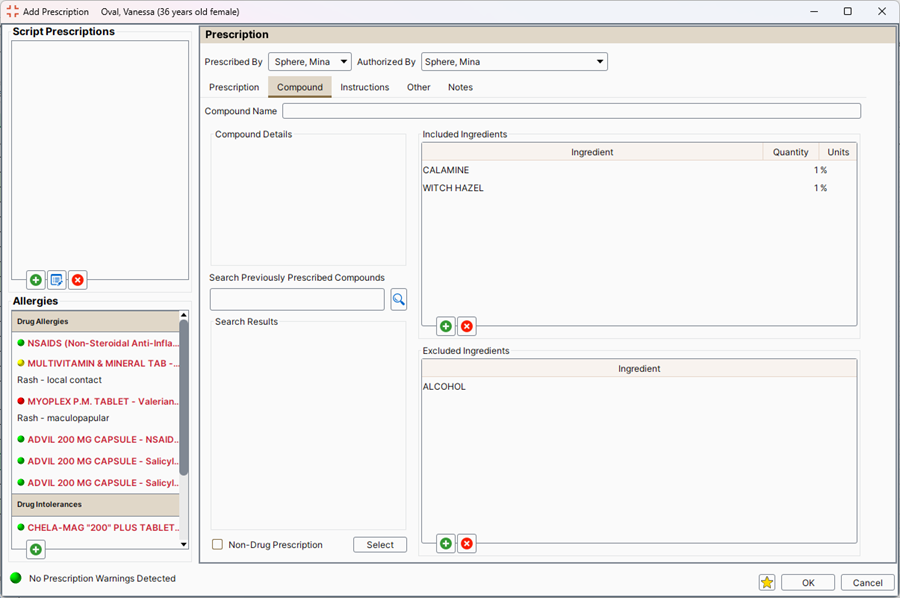
Task: Open the Notes tab
Action: pyautogui.click(x=460, y=87)
